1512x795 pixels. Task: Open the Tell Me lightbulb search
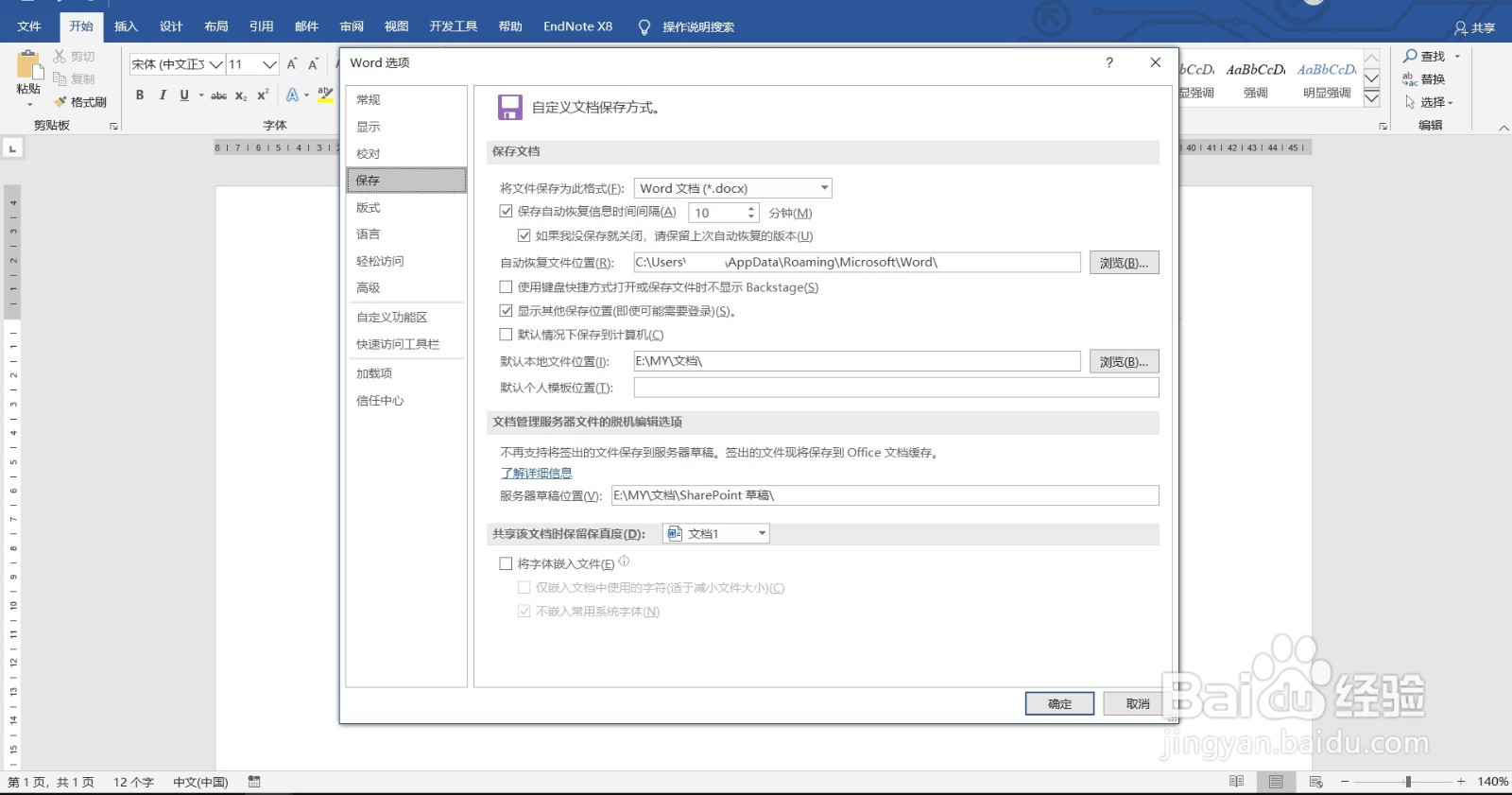[644, 27]
